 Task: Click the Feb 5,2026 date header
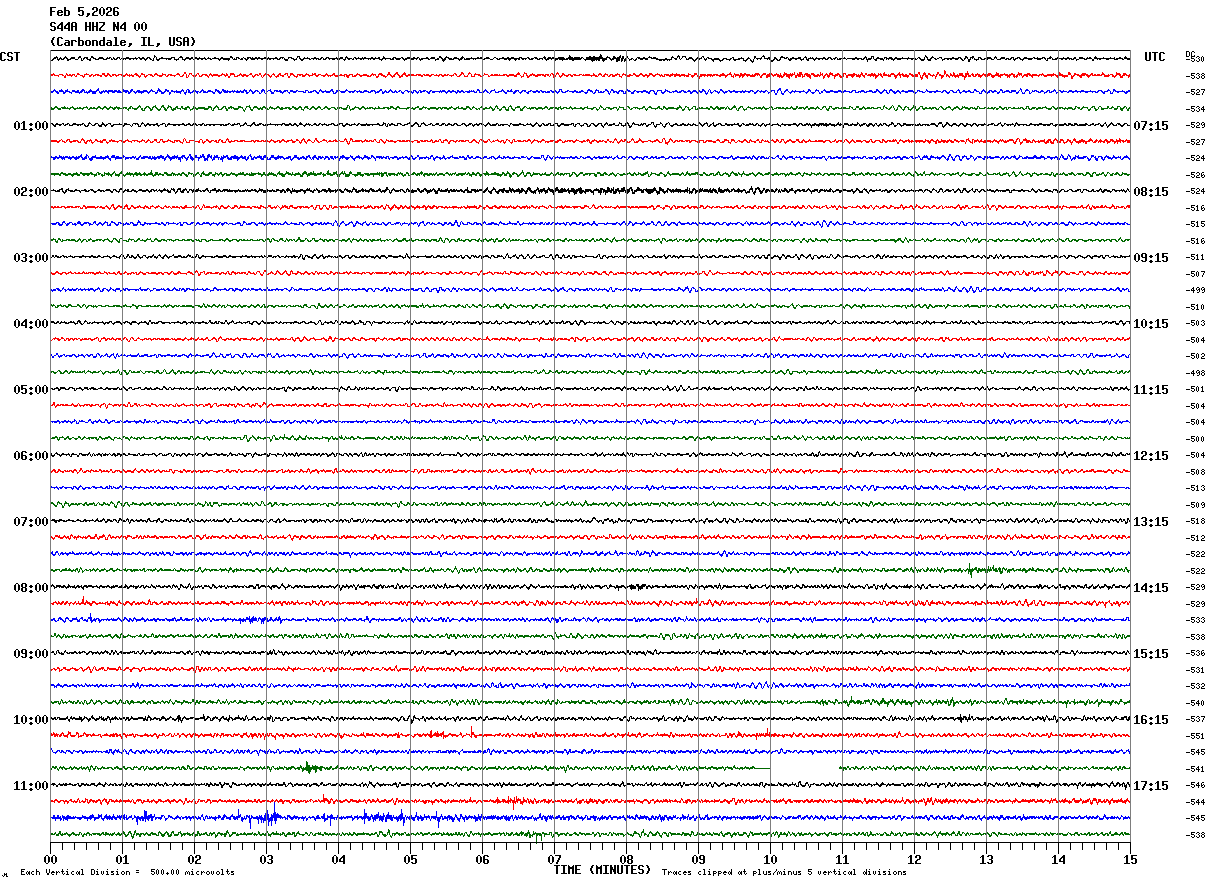84,12
